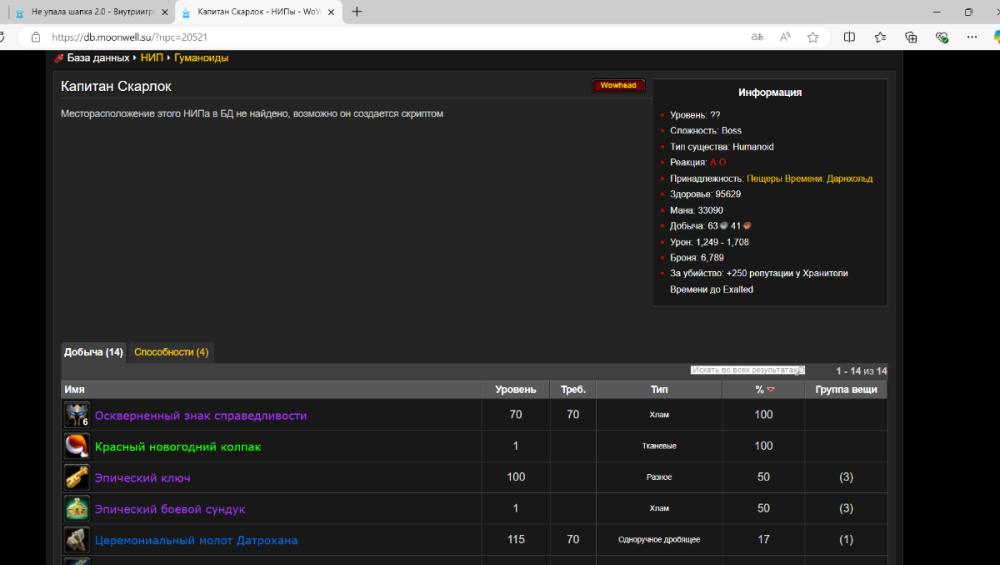Viewport: 1000px width, 565px height.
Task: Open the browser translate page icon
Action: [x=757, y=37]
